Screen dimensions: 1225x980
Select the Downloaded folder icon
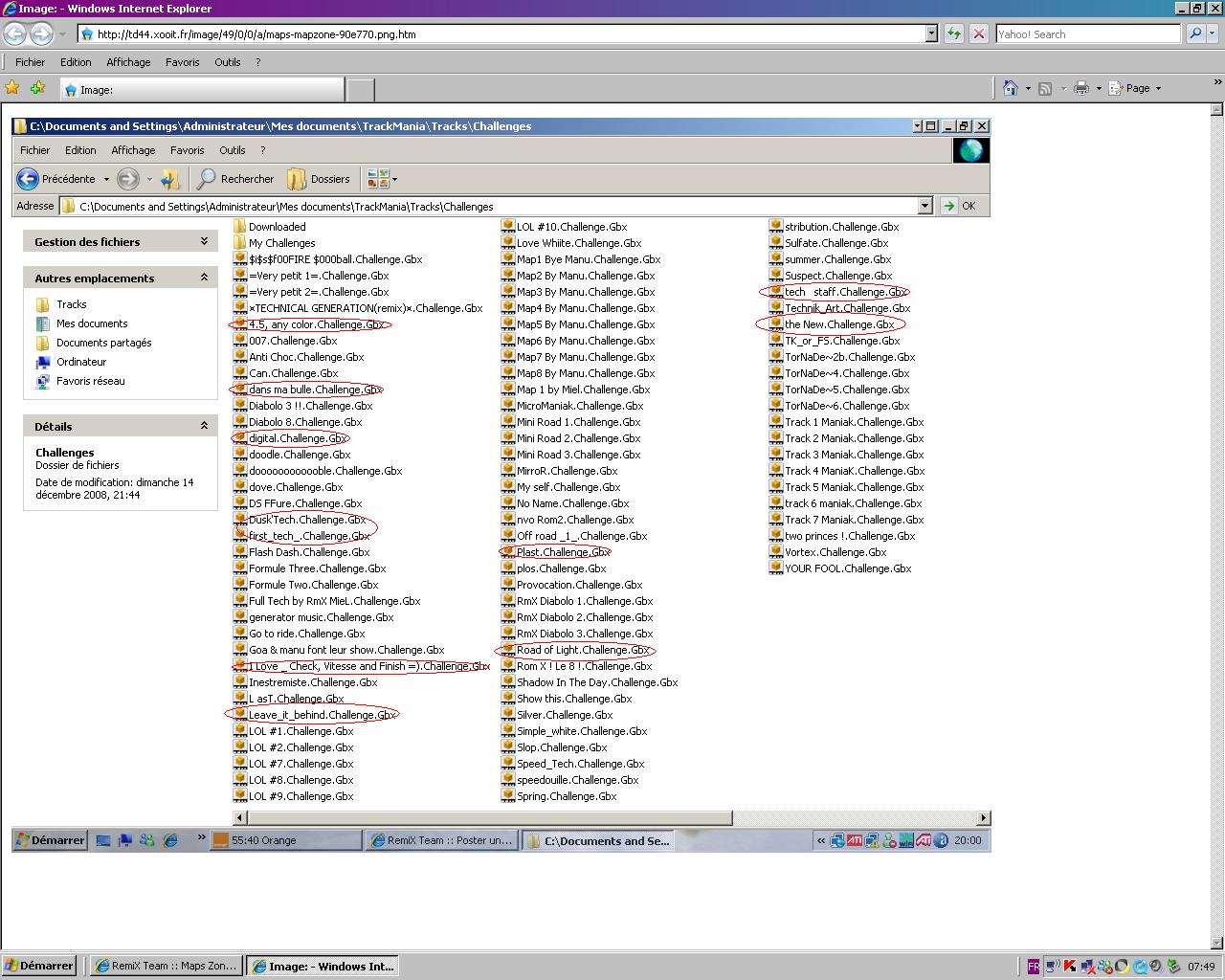coord(241,227)
